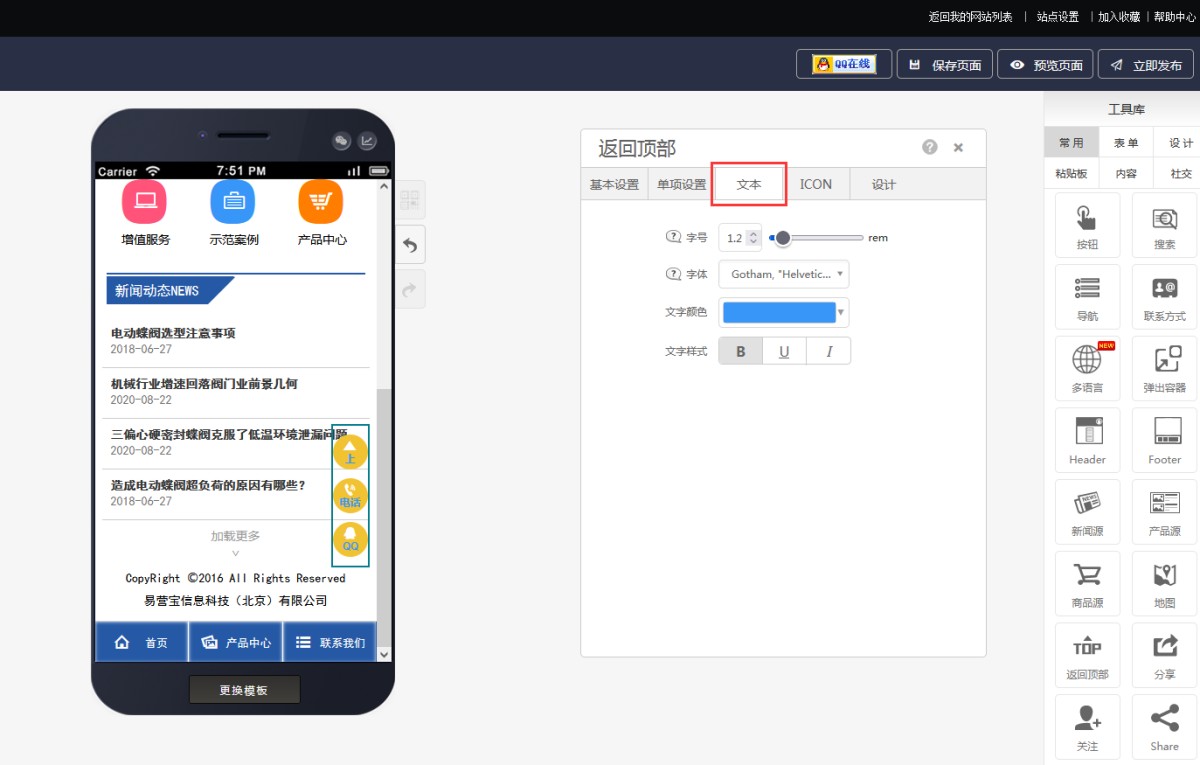Tap 增值服务 icon in phone preview
This screenshot has width=1200, height=765.
(145, 201)
